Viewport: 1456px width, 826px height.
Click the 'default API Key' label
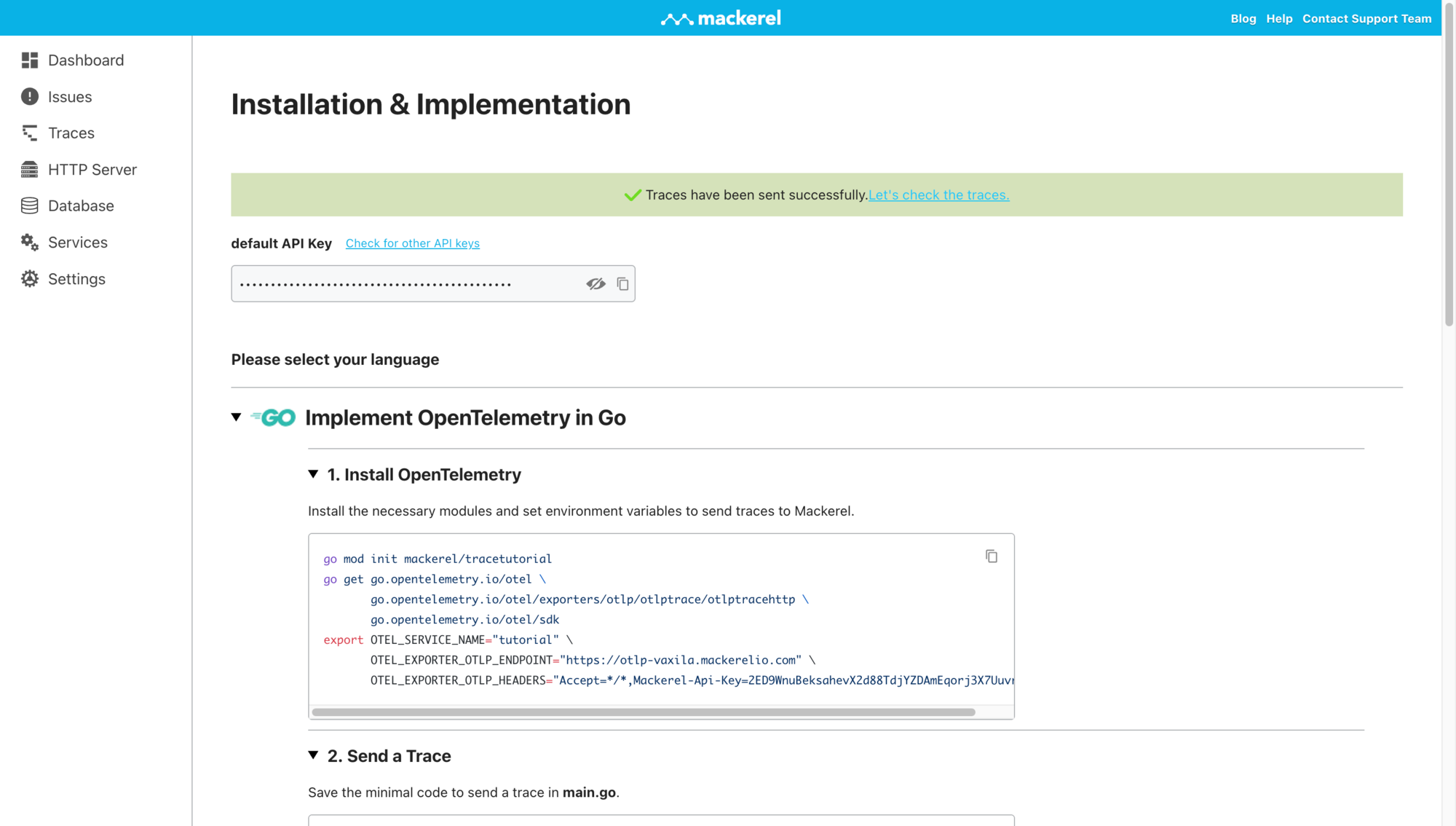pyautogui.click(x=281, y=243)
